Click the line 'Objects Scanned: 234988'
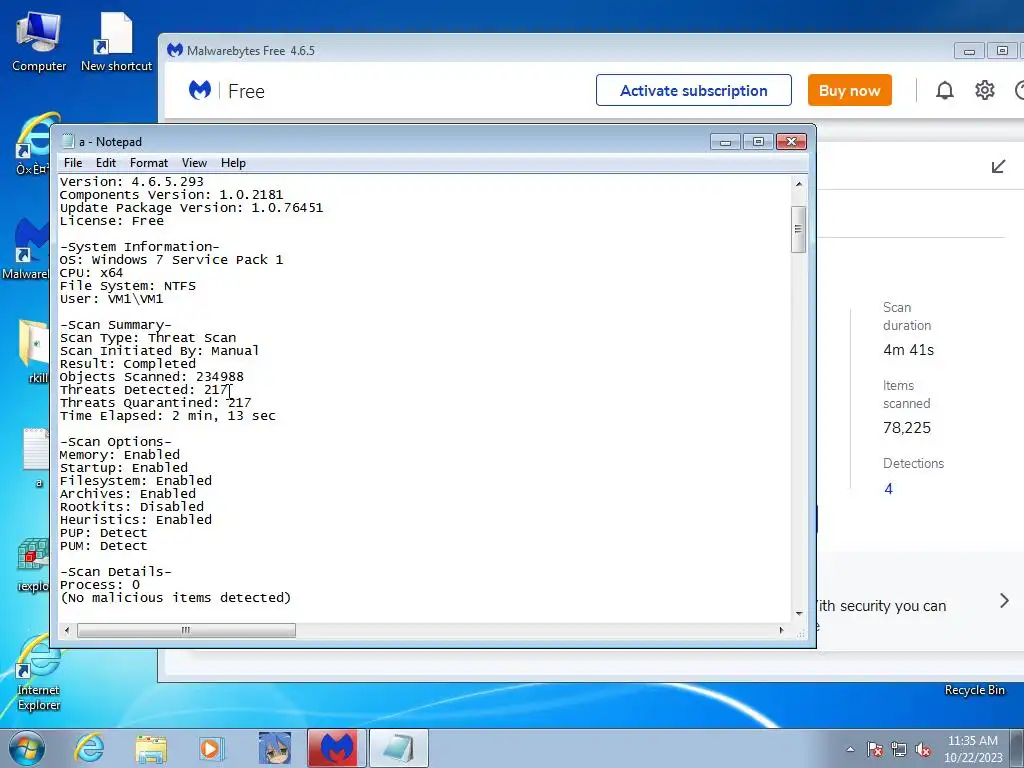This screenshot has height=768, width=1024. pos(152,377)
